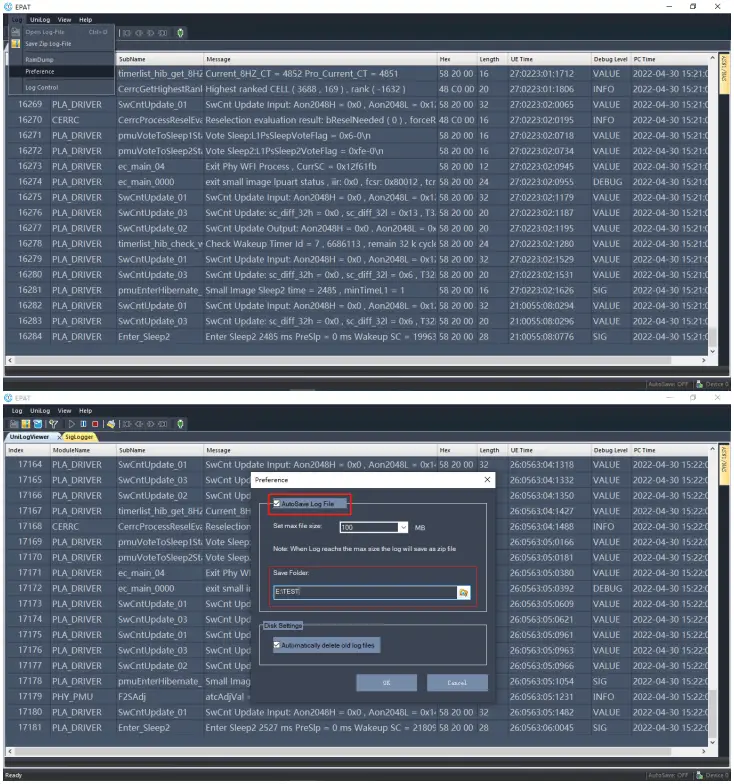Screen dimensions: 734x784
Task: Click scroll-down arrow in upper window table
Action: click(x=712, y=352)
